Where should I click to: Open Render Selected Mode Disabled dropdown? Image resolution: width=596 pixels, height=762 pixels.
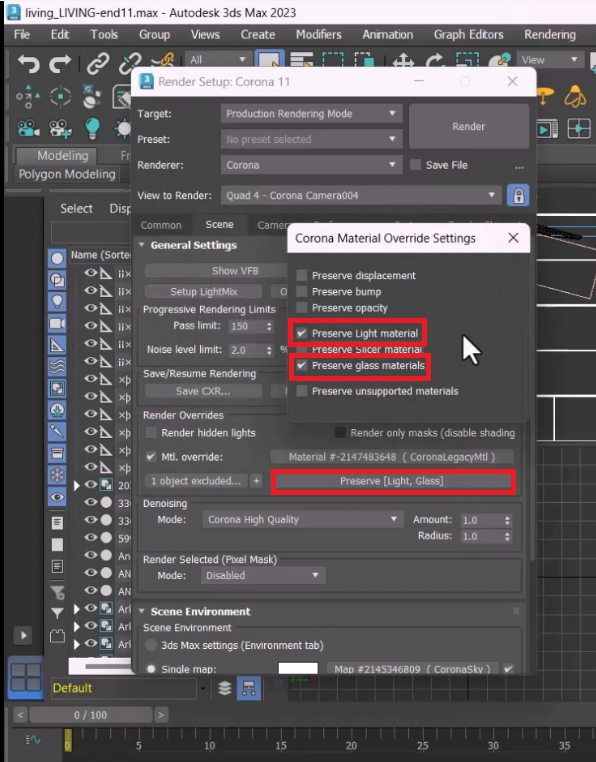pos(263,575)
